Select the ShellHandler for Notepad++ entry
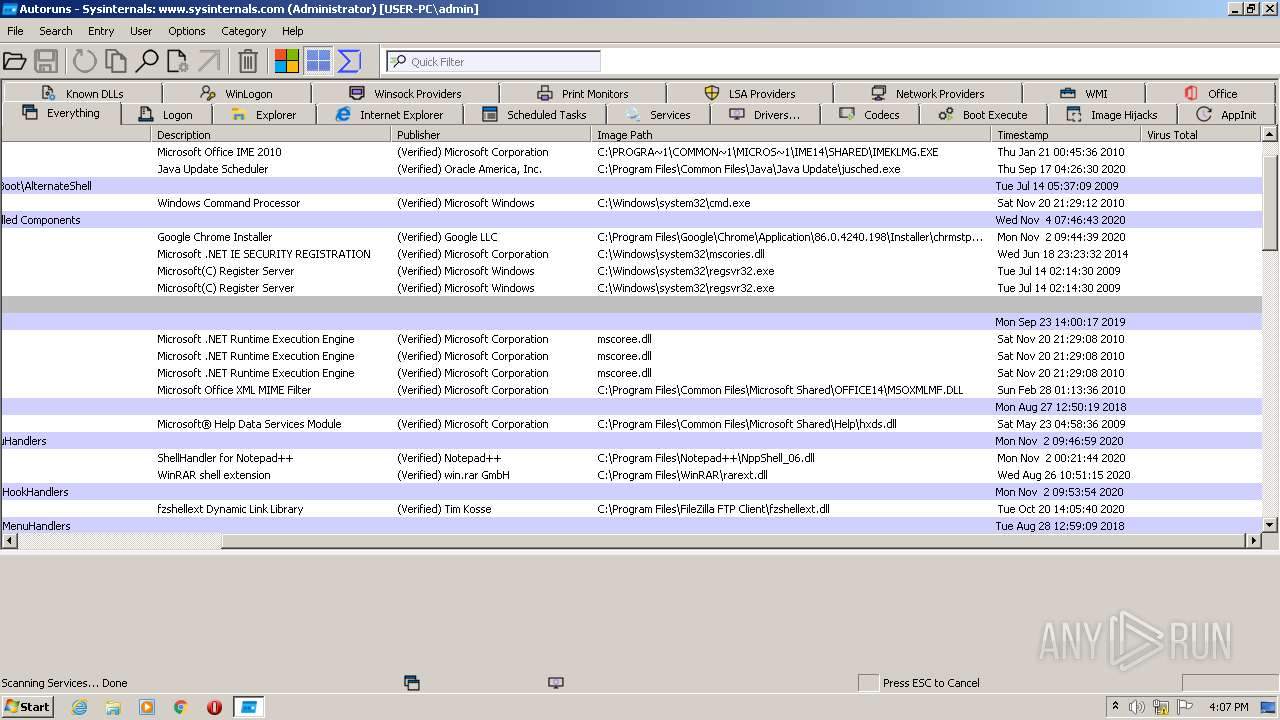 coord(631,458)
